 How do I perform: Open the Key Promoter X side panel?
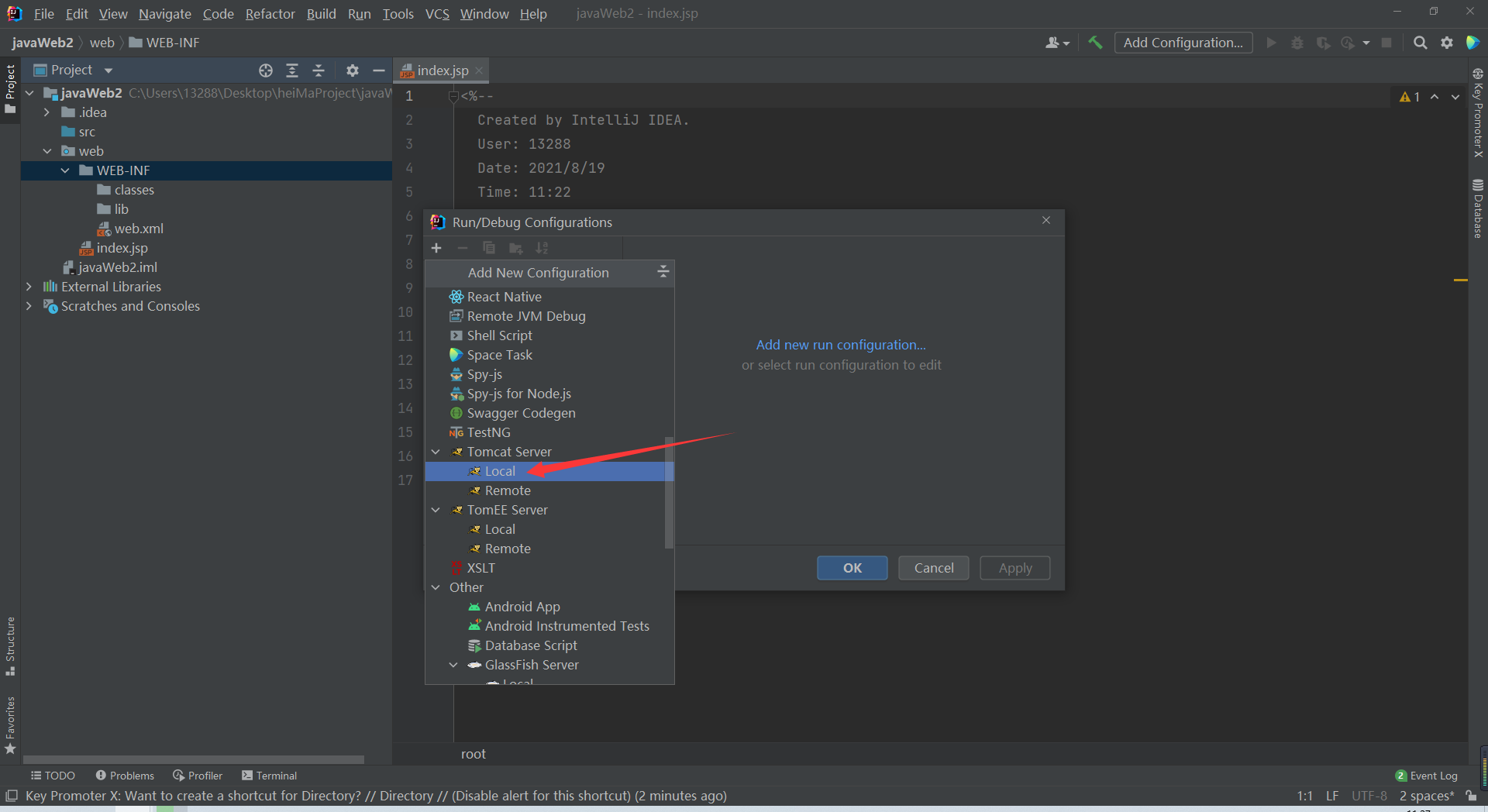tap(1478, 113)
